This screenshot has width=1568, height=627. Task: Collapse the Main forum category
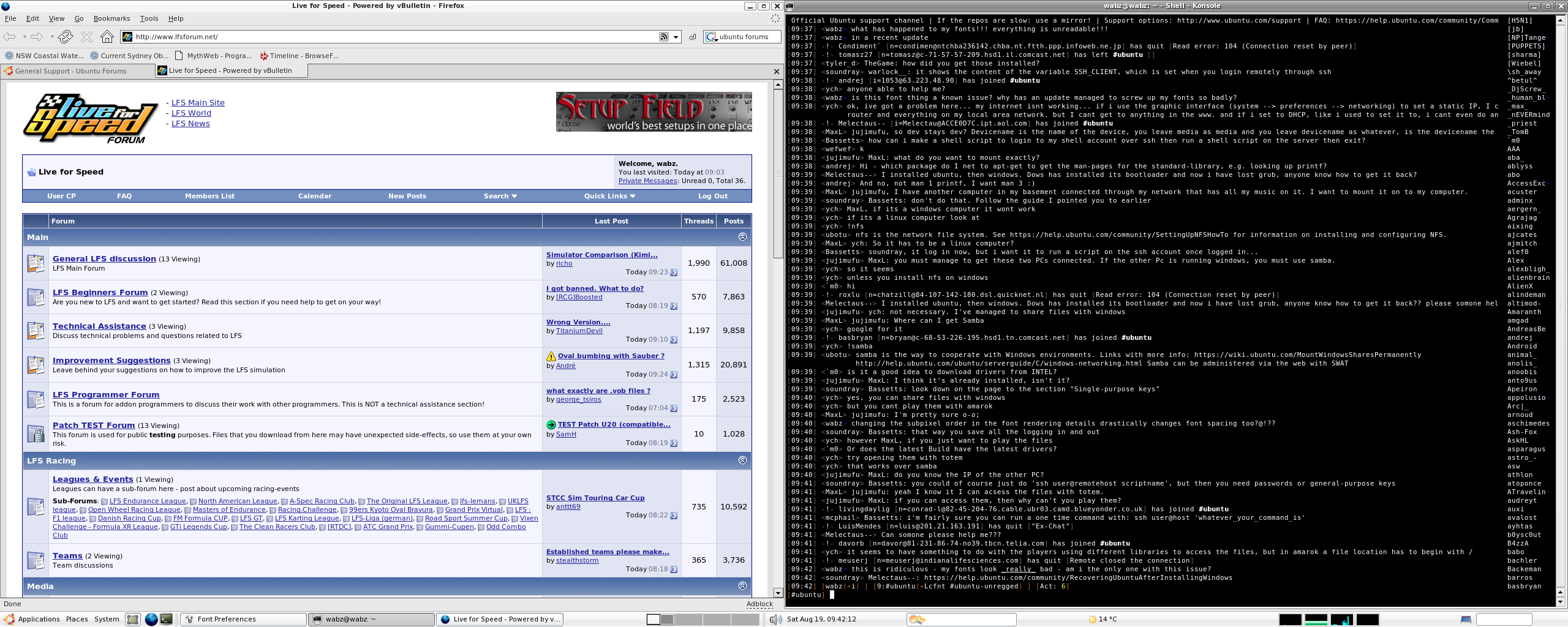[x=742, y=237]
